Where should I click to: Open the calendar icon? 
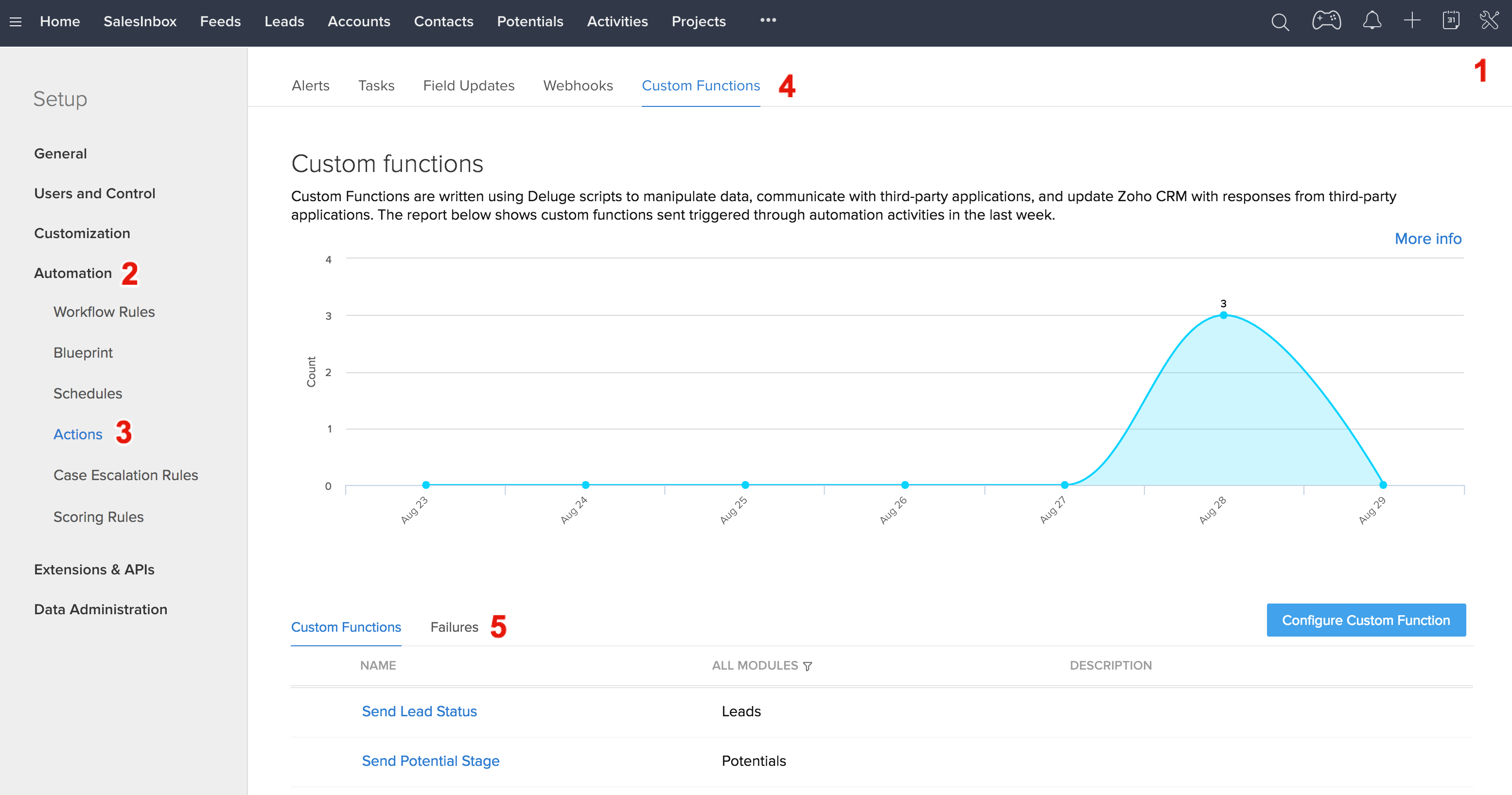coord(1451,21)
